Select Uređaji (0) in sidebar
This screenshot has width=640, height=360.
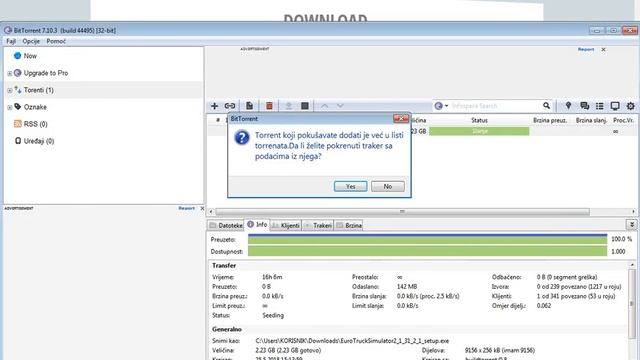point(39,141)
